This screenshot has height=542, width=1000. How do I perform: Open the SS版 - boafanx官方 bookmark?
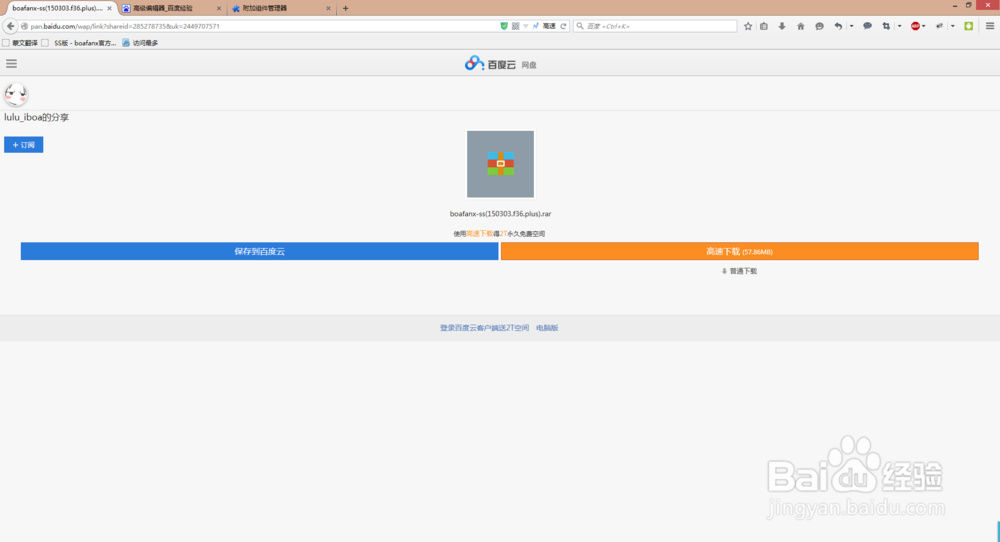pyautogui.click(x=79, y=43)
